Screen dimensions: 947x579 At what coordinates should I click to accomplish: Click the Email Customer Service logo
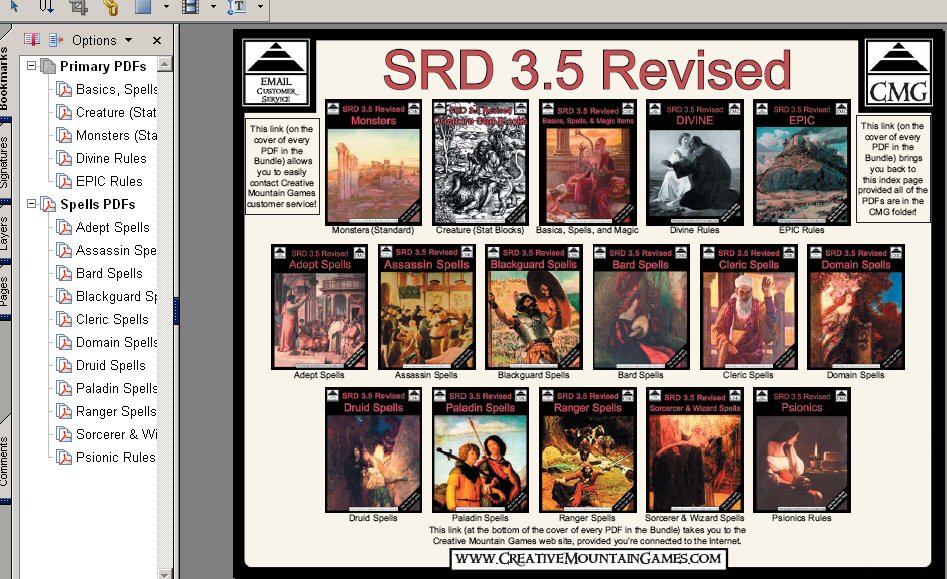[276, 72]
